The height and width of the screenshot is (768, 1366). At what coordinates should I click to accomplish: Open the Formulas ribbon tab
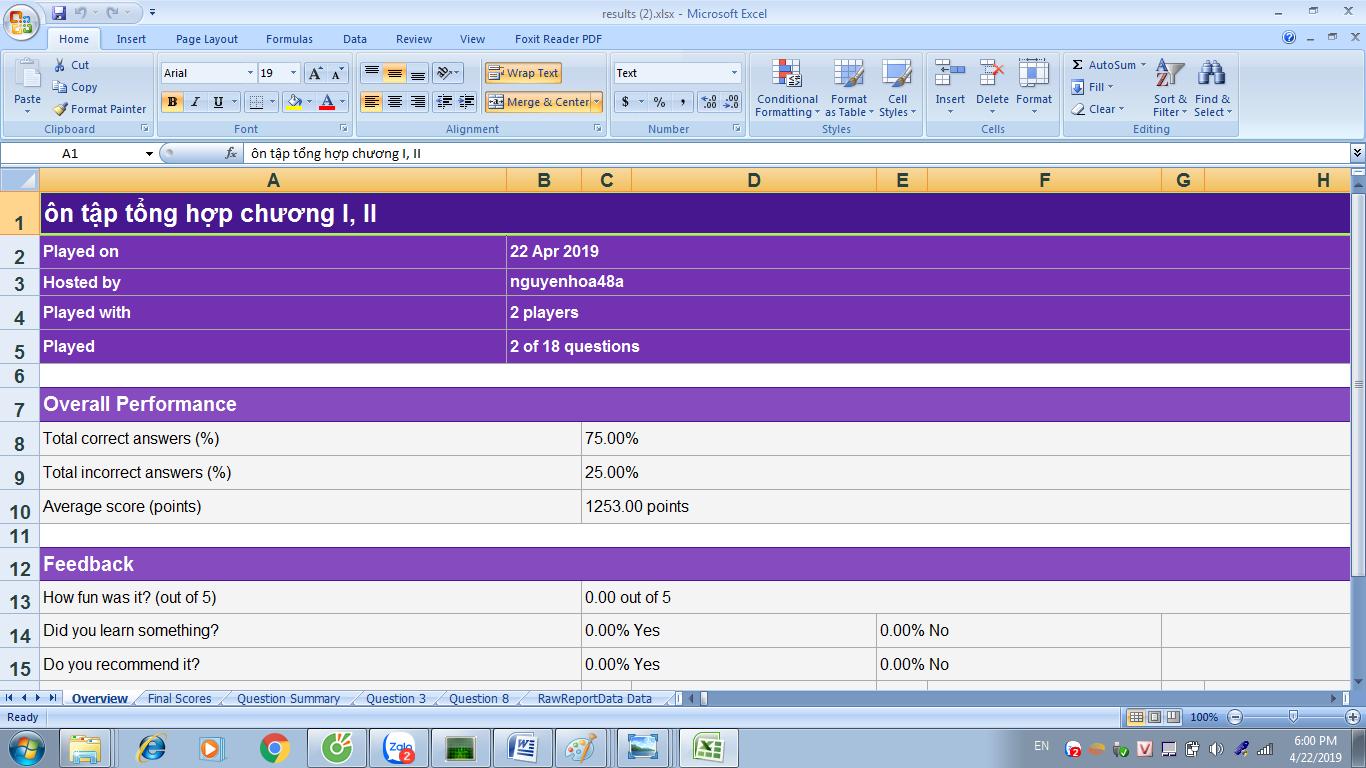click(289, 39)
